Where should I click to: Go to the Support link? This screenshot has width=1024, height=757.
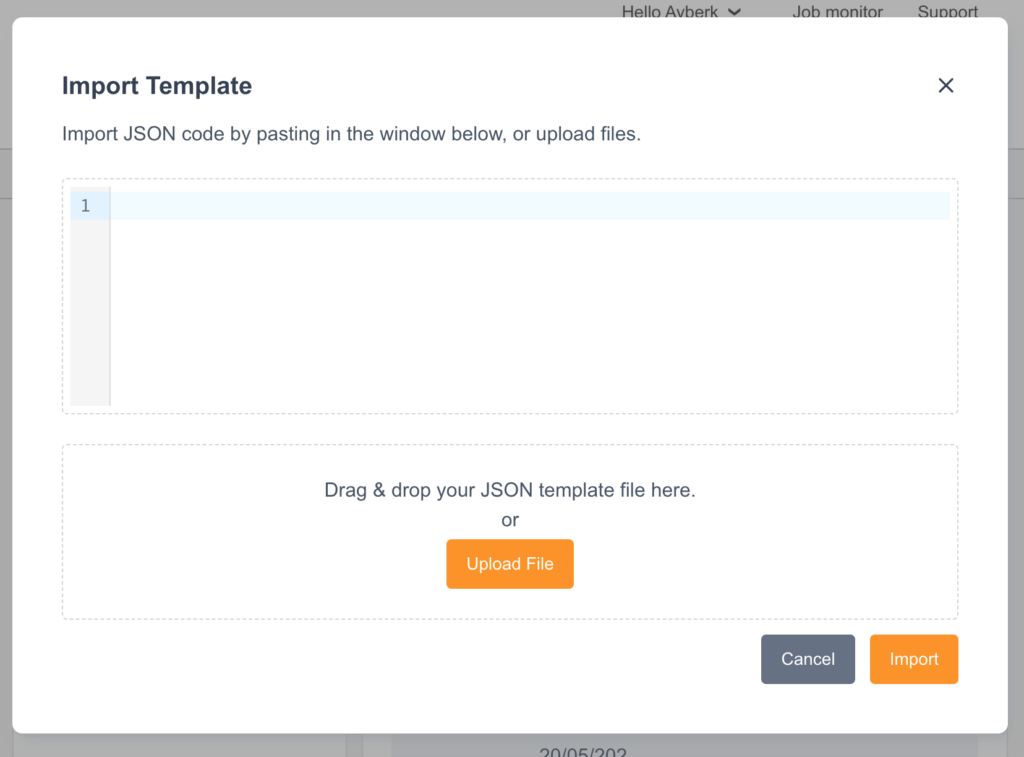point(947,12)
